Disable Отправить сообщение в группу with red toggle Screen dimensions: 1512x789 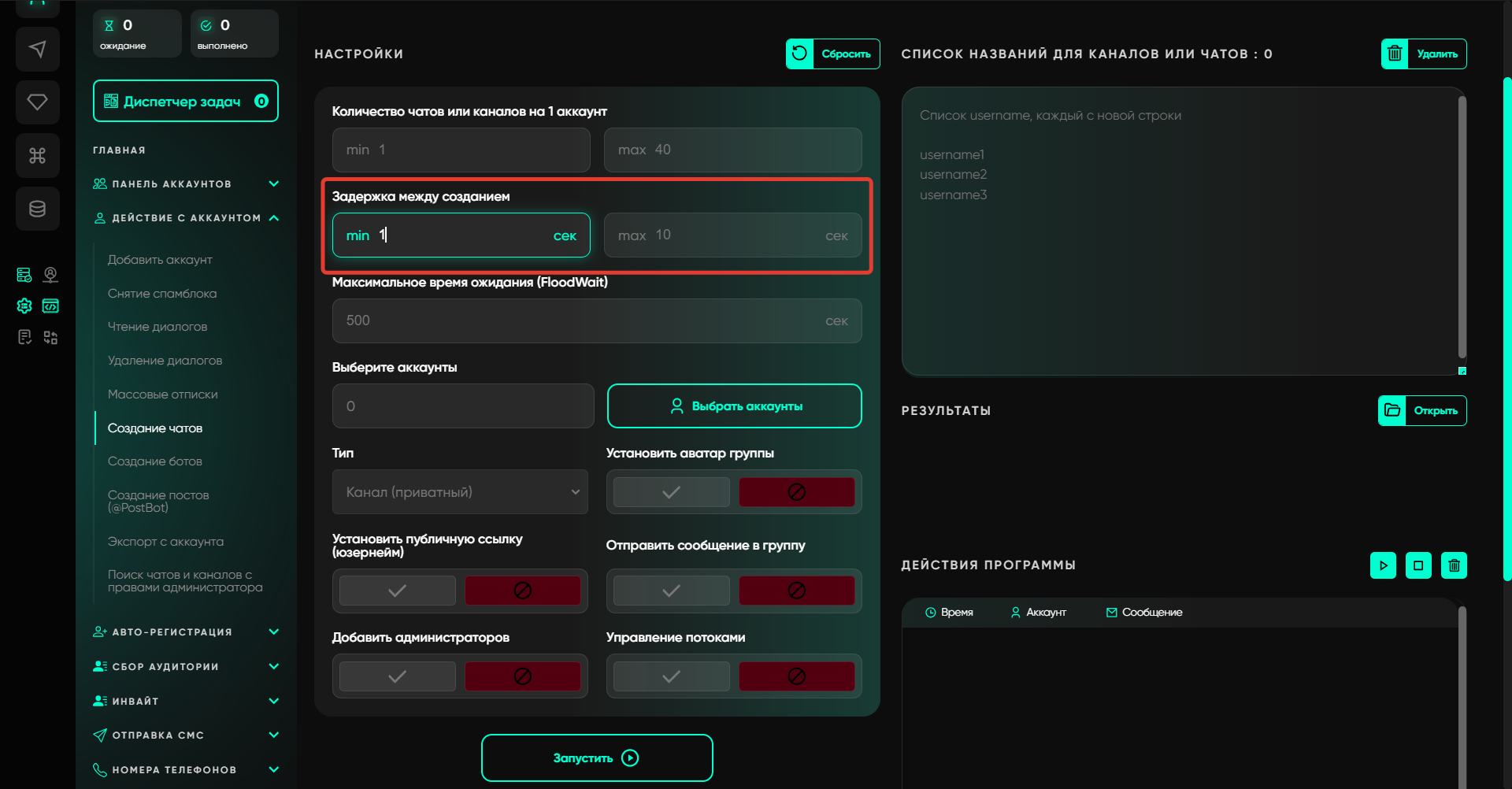pos(796,591)
